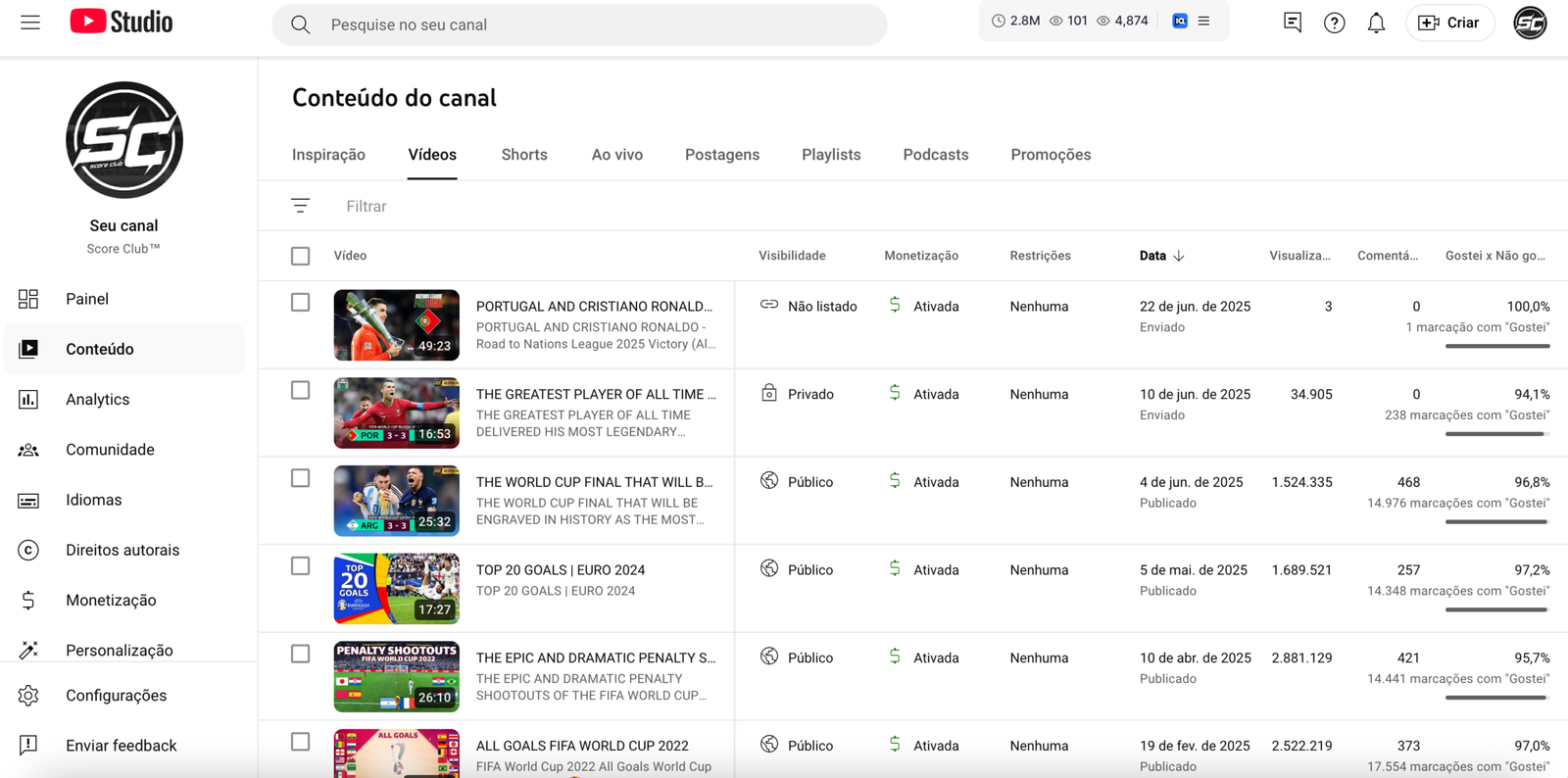Screen dimensions: 1568x778
Task: Switch to the Inspiração tab
Action: 328,155
